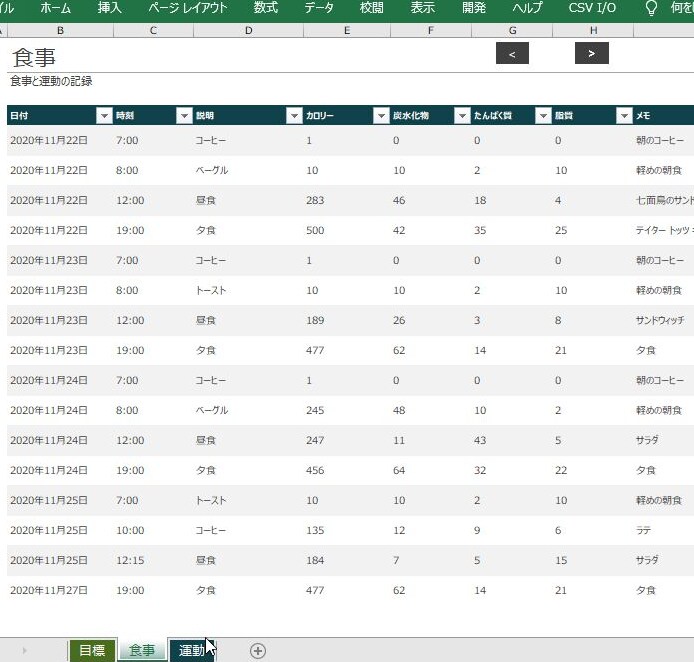The width and height of the screenshot is (694, 662).
Task: Select calorie value 247
Action: [x=315, y=441]
